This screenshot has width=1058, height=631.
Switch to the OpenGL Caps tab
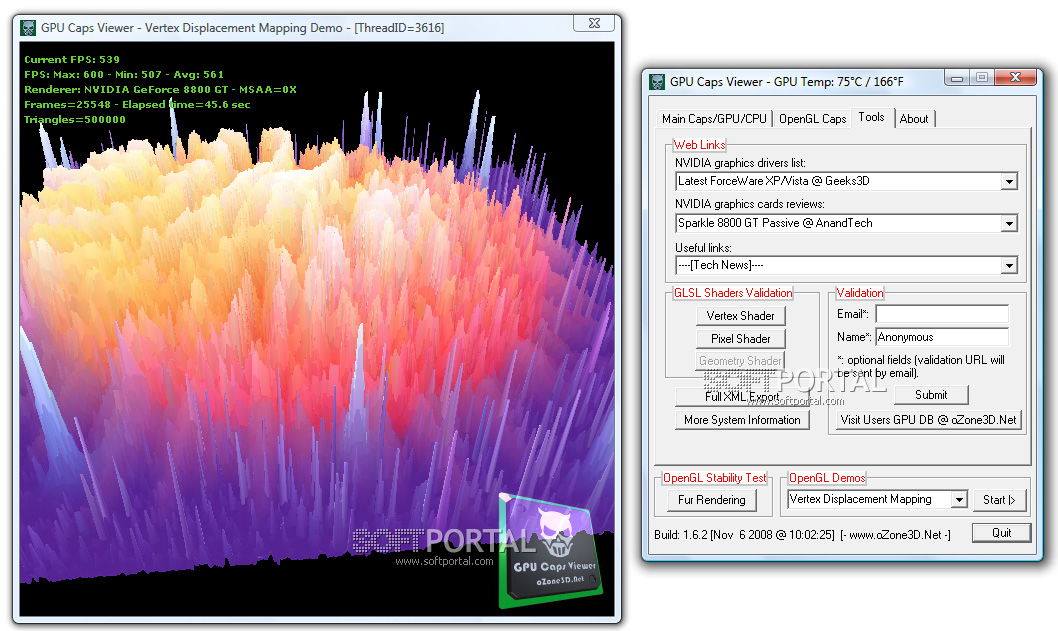(812, 119)
